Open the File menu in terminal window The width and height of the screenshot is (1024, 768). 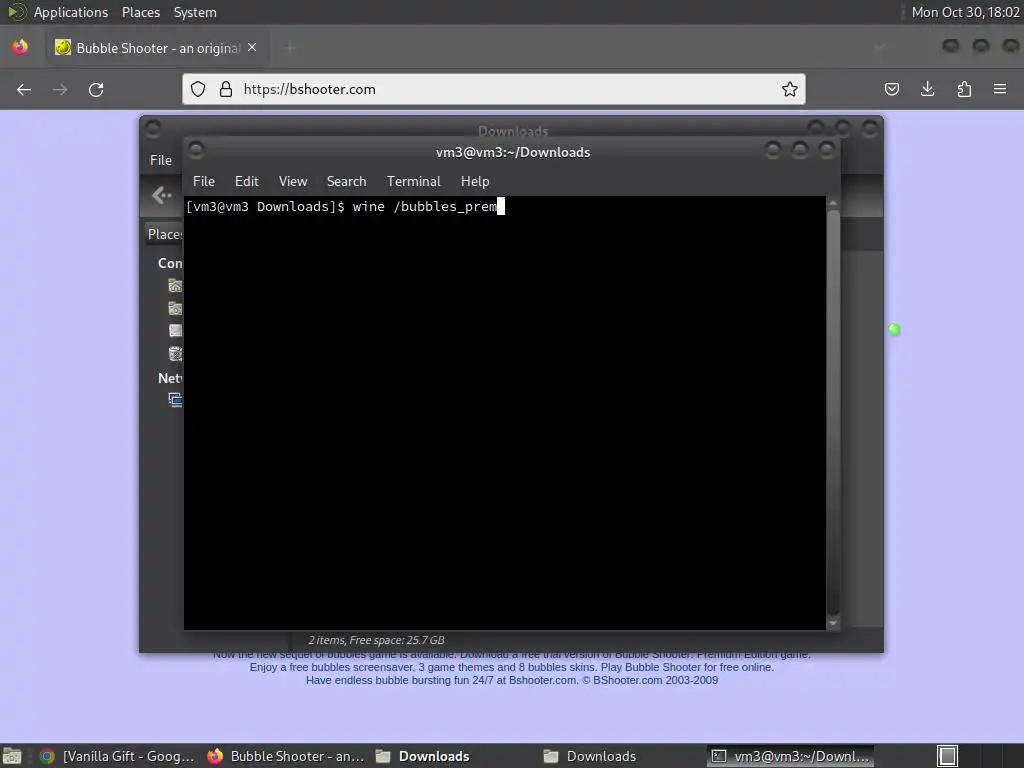click(x=204, y=181)
